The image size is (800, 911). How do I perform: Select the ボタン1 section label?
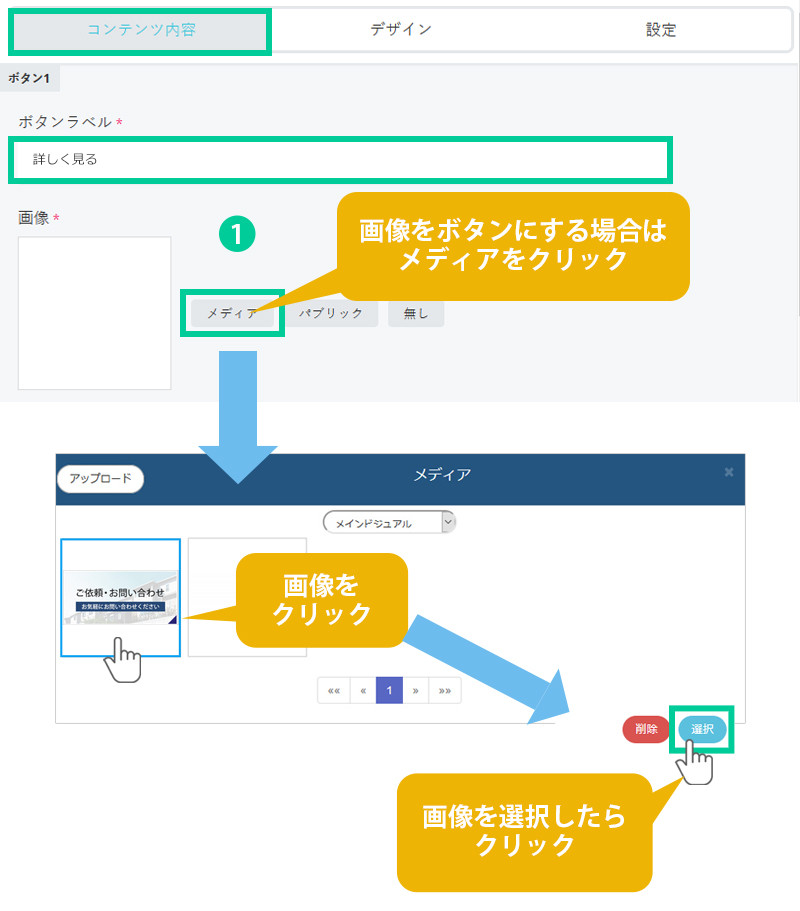pos(29,78)
